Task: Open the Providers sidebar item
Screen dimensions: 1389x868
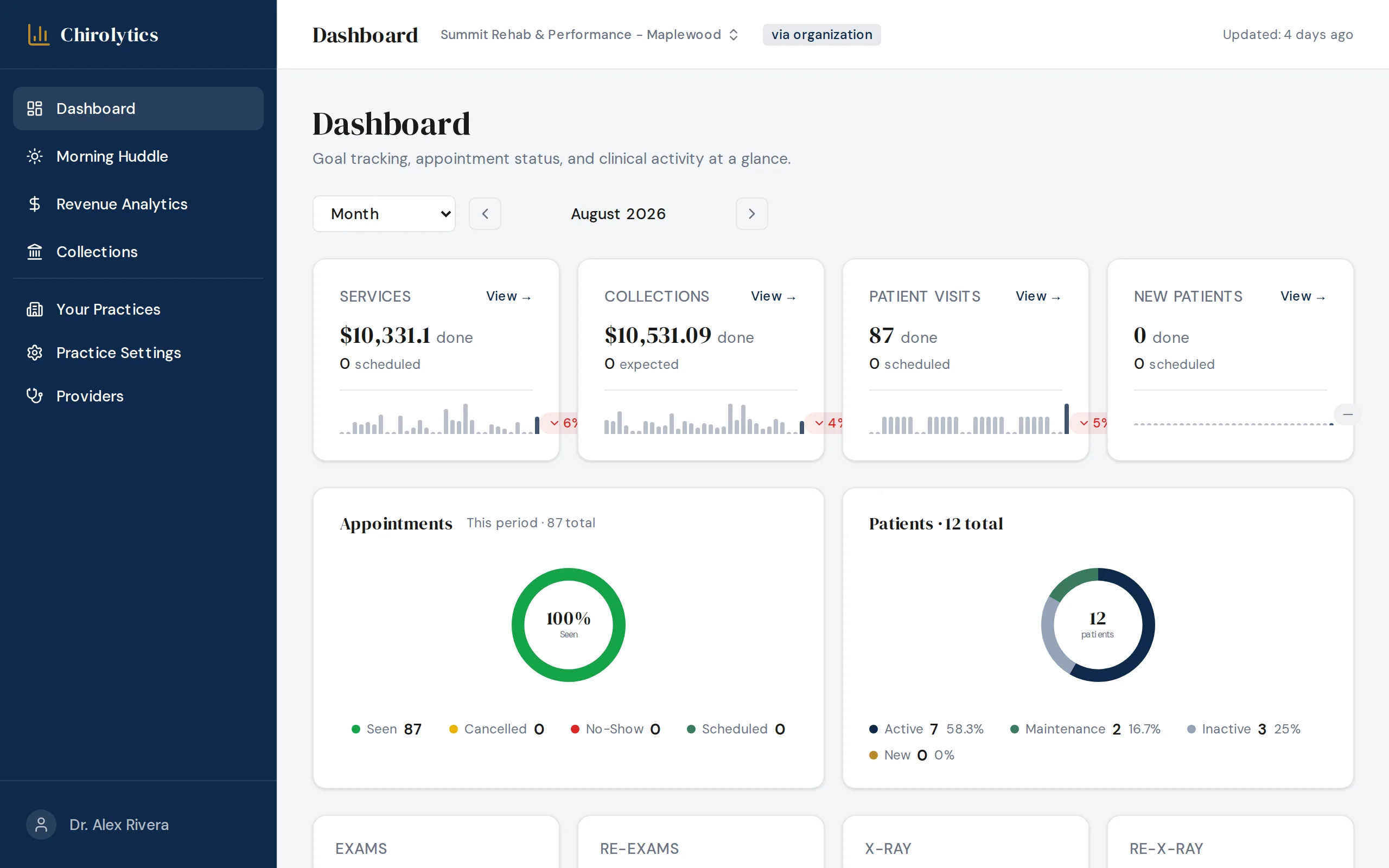Action: [138, 395]
